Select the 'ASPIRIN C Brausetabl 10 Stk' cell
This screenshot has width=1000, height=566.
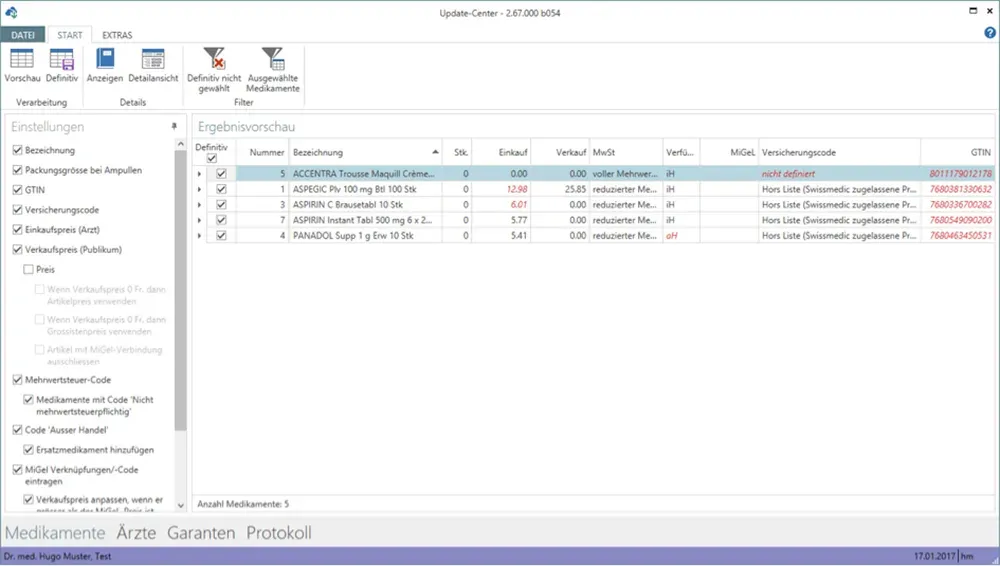(x=365, y=204)
